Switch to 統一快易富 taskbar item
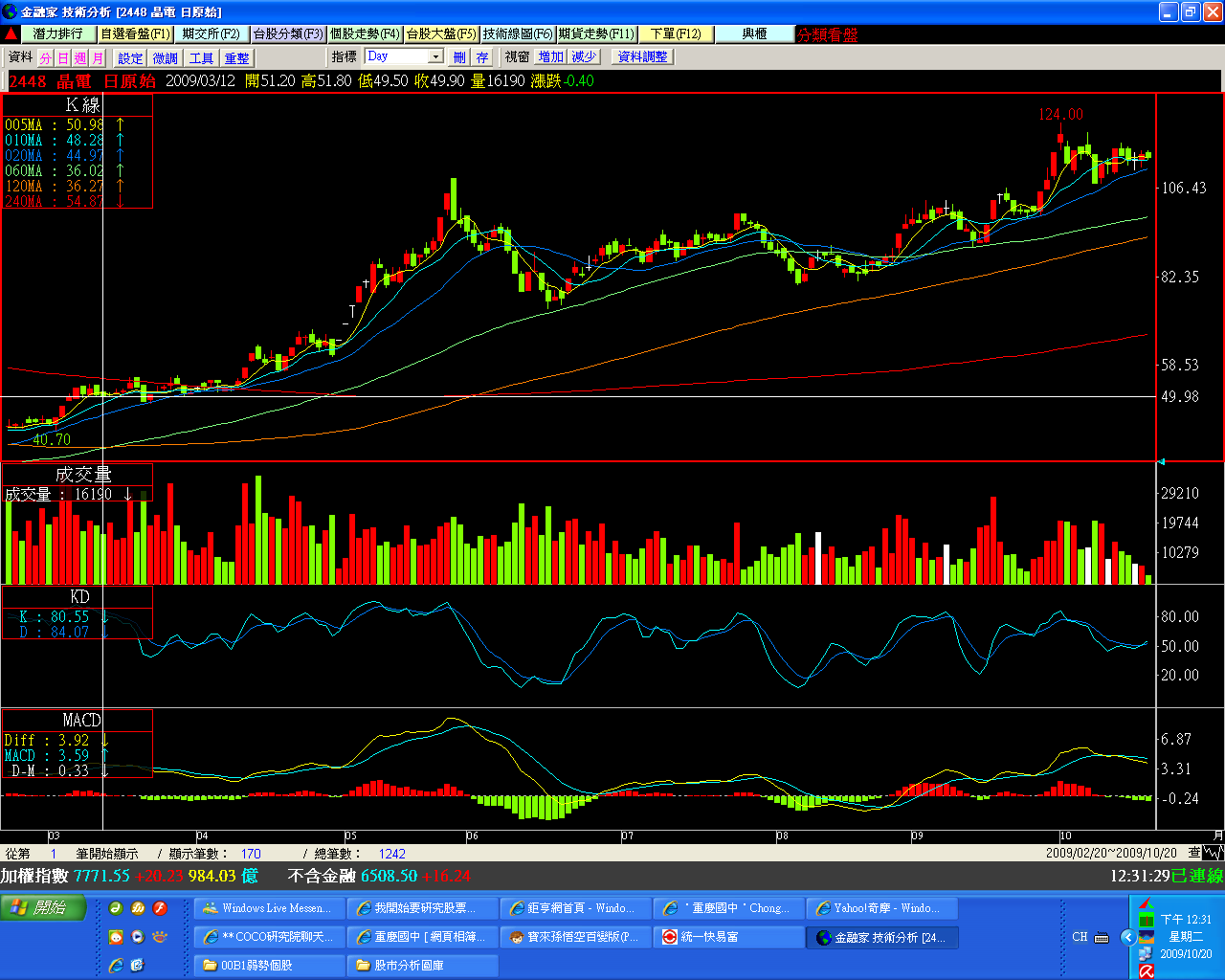1225x980 pixels. click(728, 937)
